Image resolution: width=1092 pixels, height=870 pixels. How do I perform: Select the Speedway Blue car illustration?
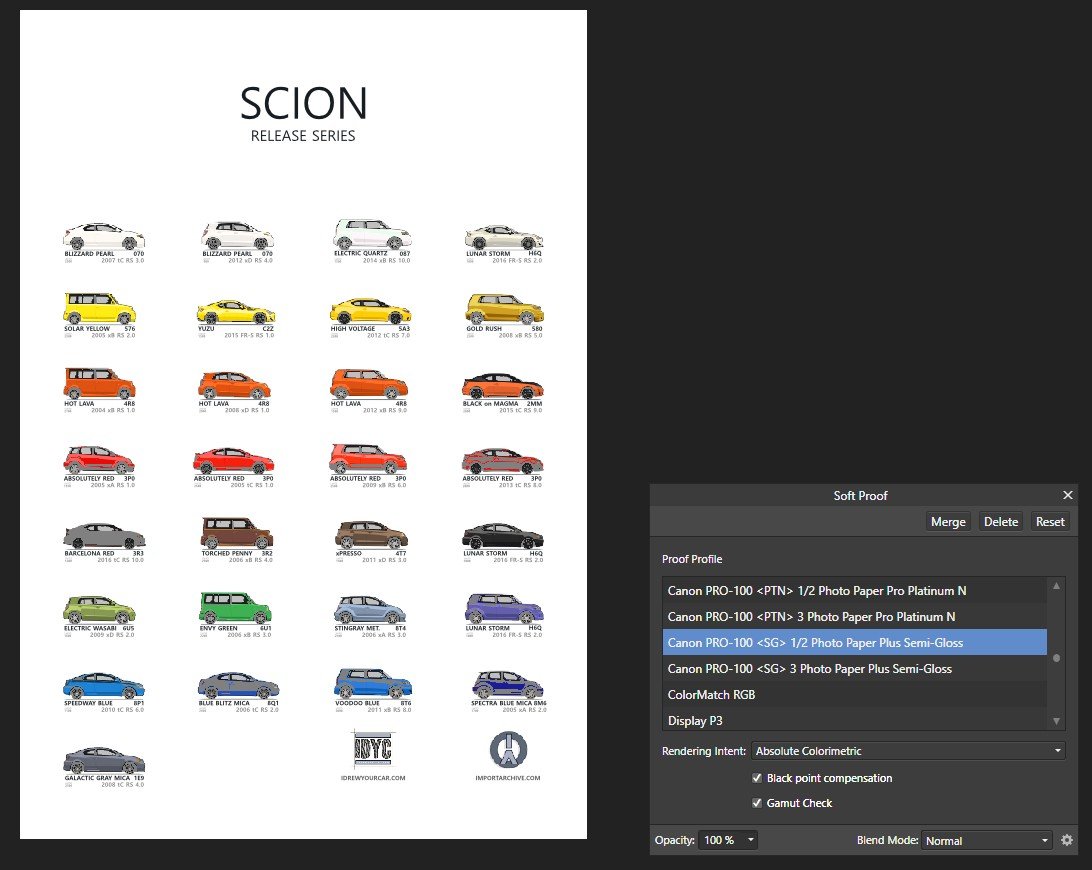coord(104,686)
